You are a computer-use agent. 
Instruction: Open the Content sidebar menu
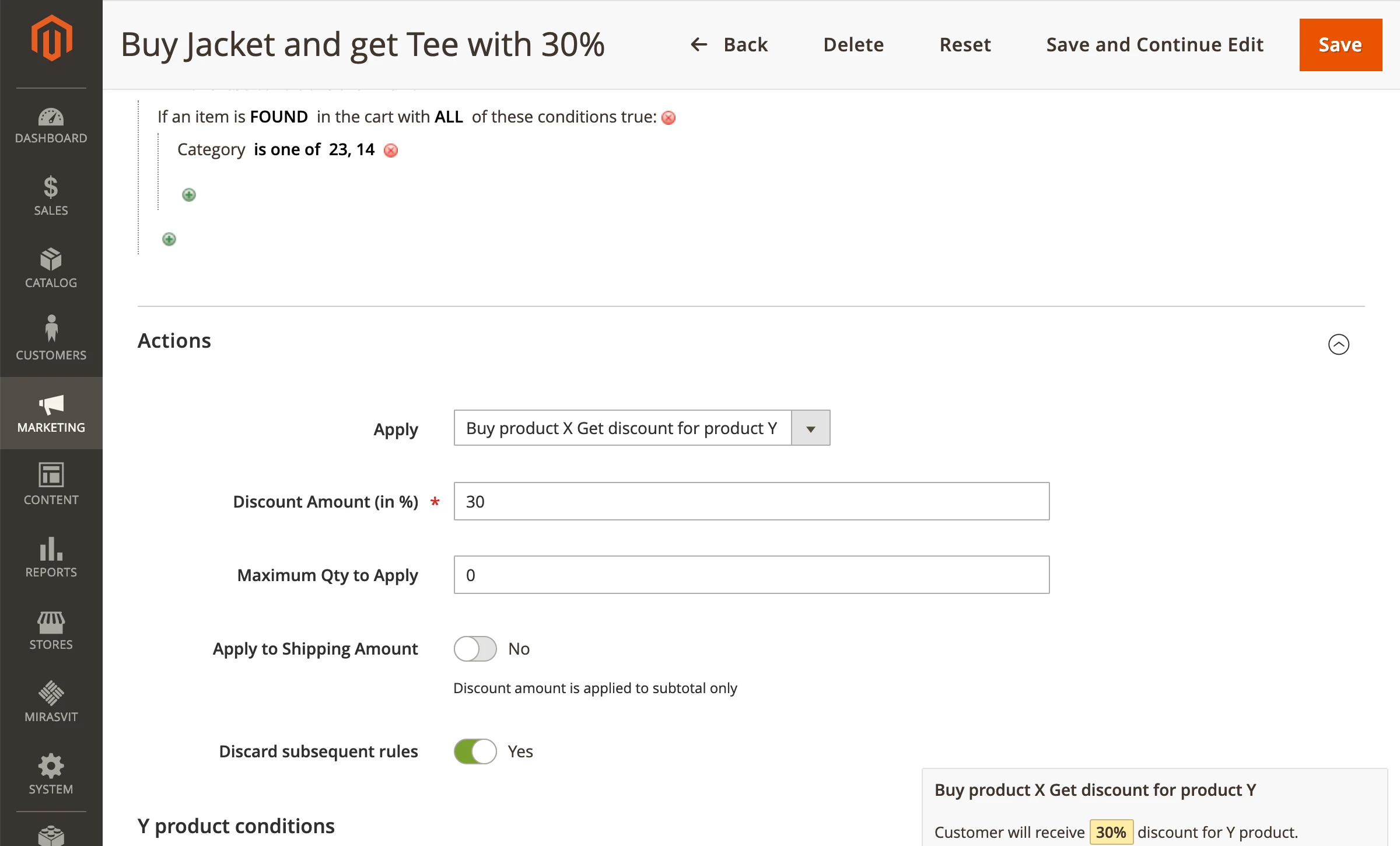pyautogui.click(x=51, y=484)
